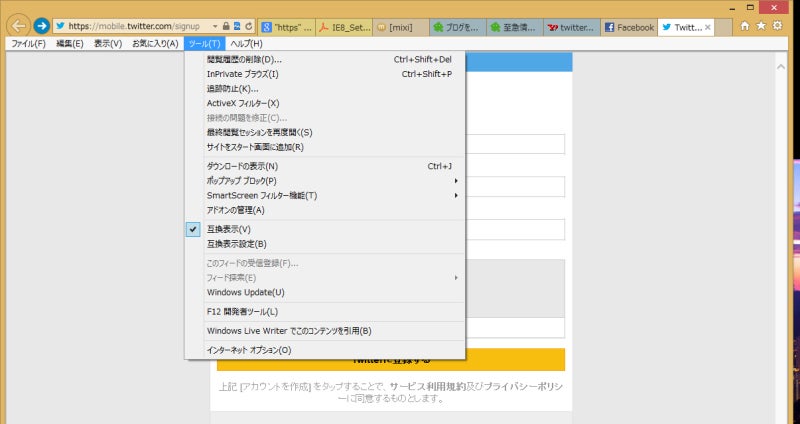Toggle 互換表示(V) checked menu item
Viewport: 800px width, 424px height.
point(229,229)
